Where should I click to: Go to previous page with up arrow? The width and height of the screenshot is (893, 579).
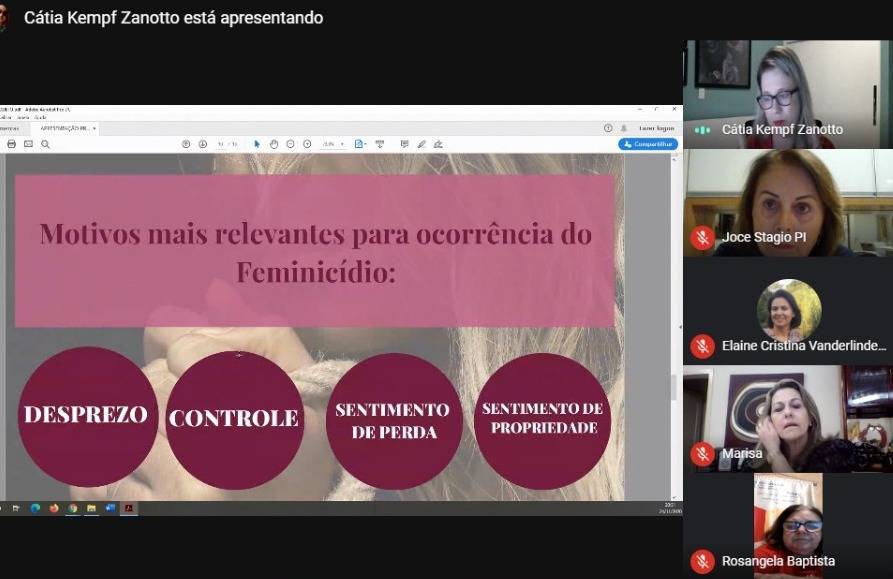click(x=186, y=144)
